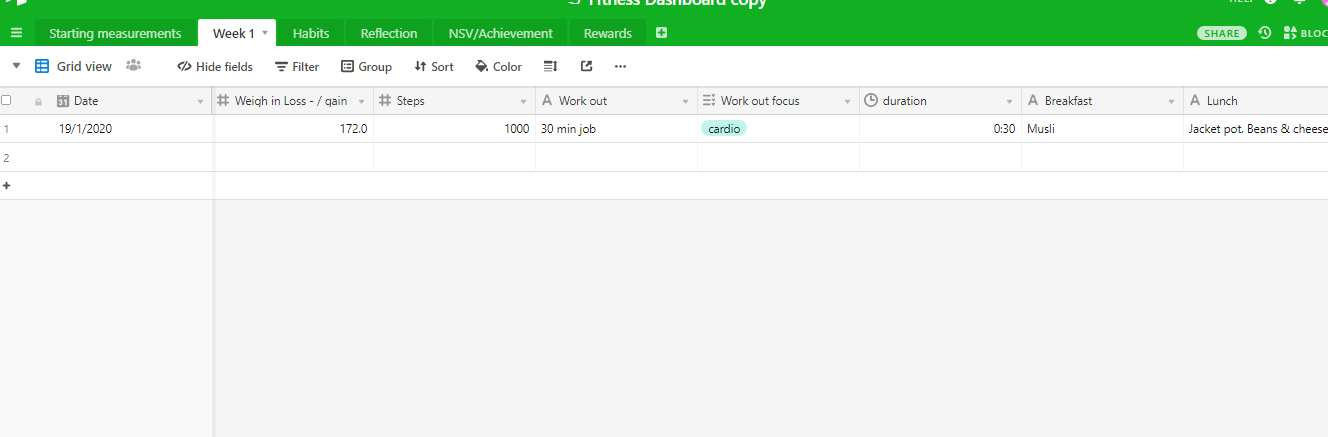Click the add new table plus icon
This screenshot has height=437, width=1328.
(661, 33)
